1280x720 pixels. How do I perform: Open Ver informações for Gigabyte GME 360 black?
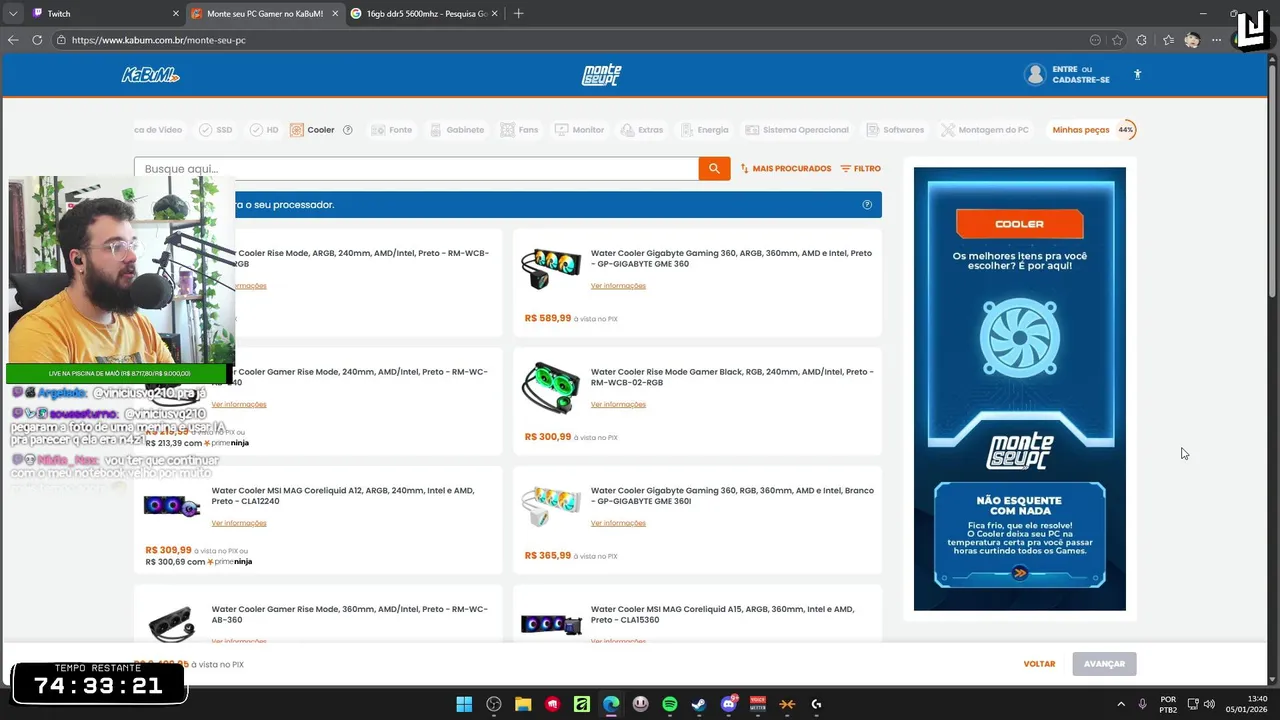618,286
